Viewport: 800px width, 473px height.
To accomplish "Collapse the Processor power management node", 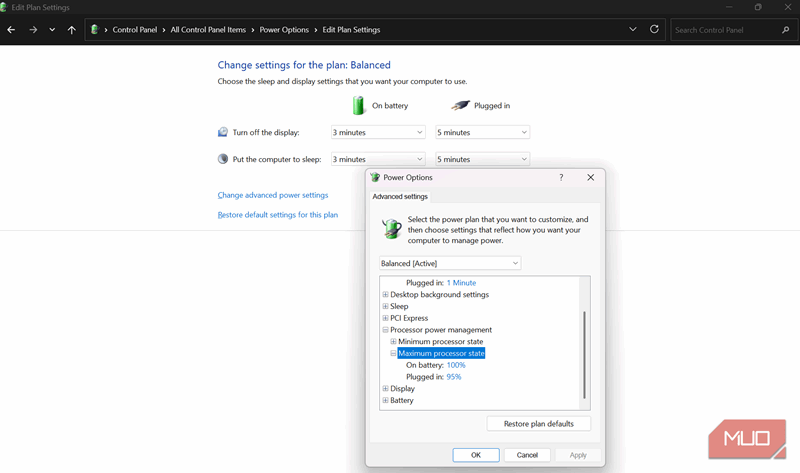I will tap(385, 330).
